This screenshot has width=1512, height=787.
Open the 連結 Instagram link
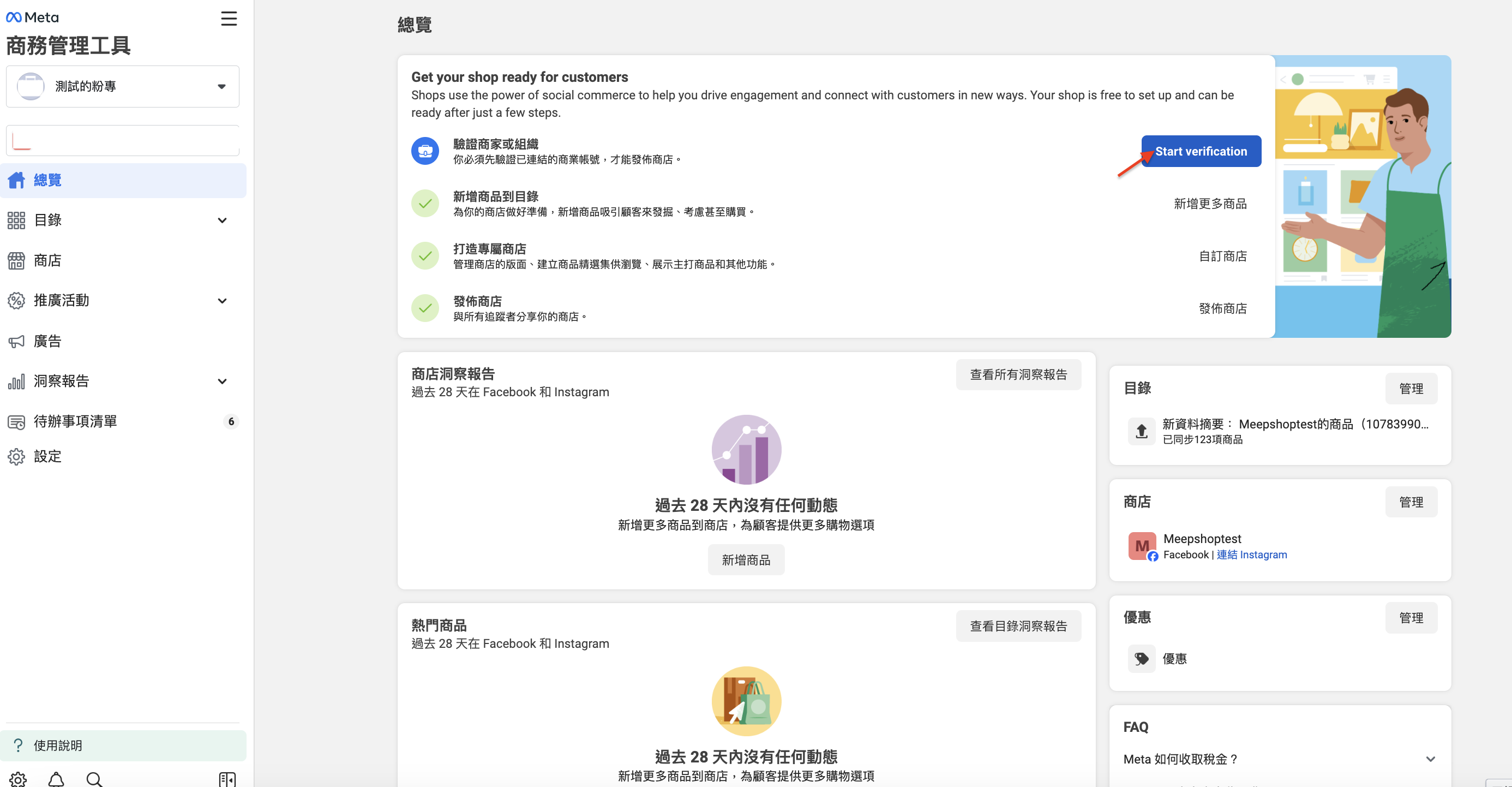pos(1251,555)
